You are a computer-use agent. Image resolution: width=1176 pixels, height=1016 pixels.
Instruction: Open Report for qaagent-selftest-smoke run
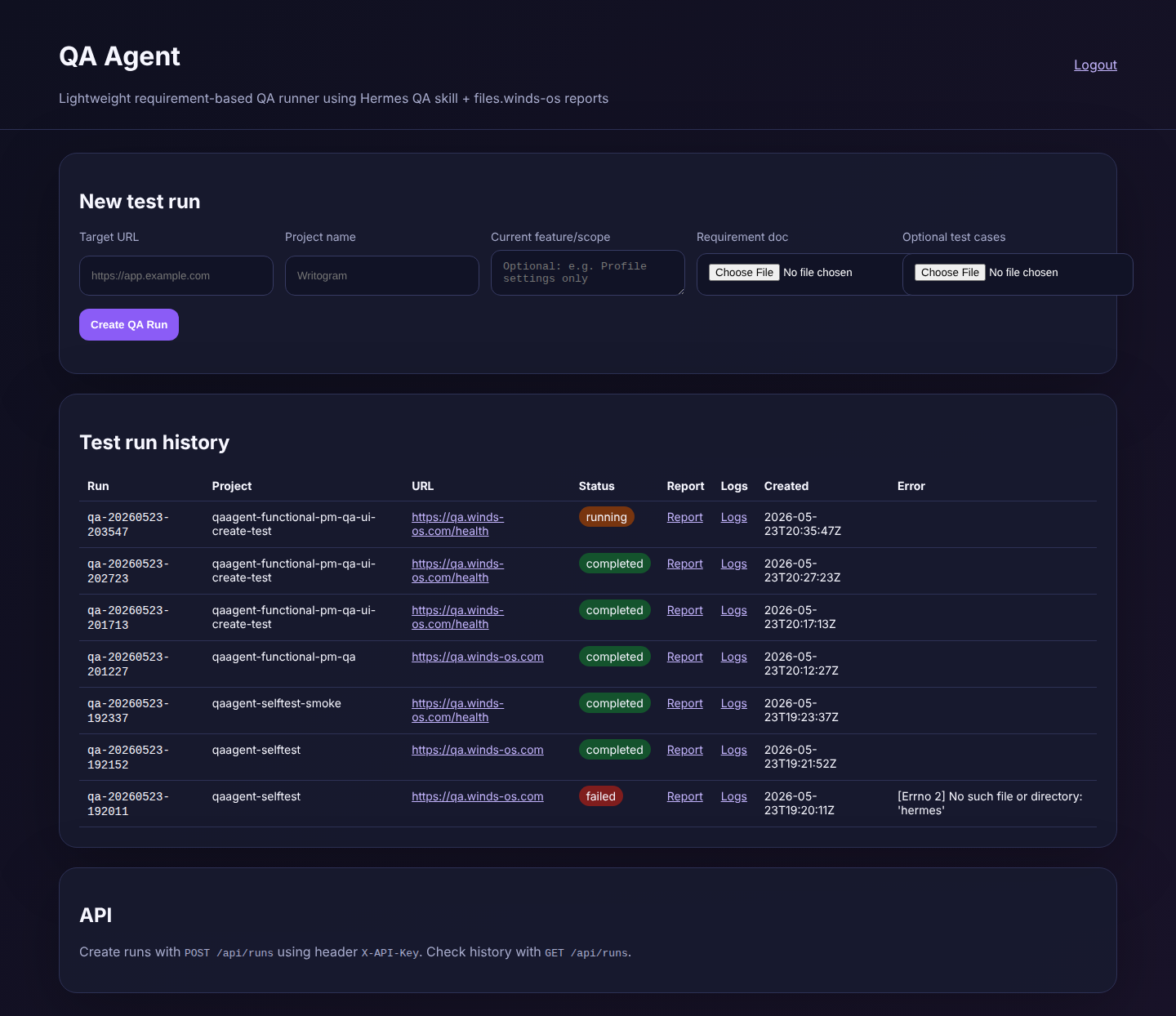684,704
